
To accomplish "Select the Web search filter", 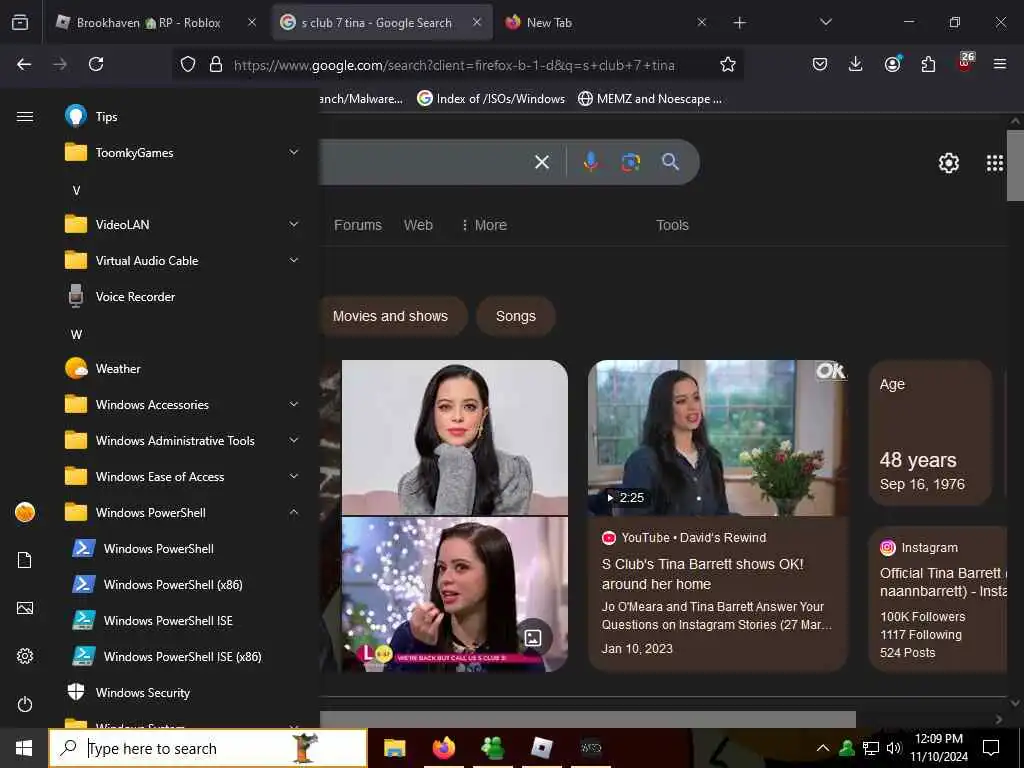I will point(418,225).
